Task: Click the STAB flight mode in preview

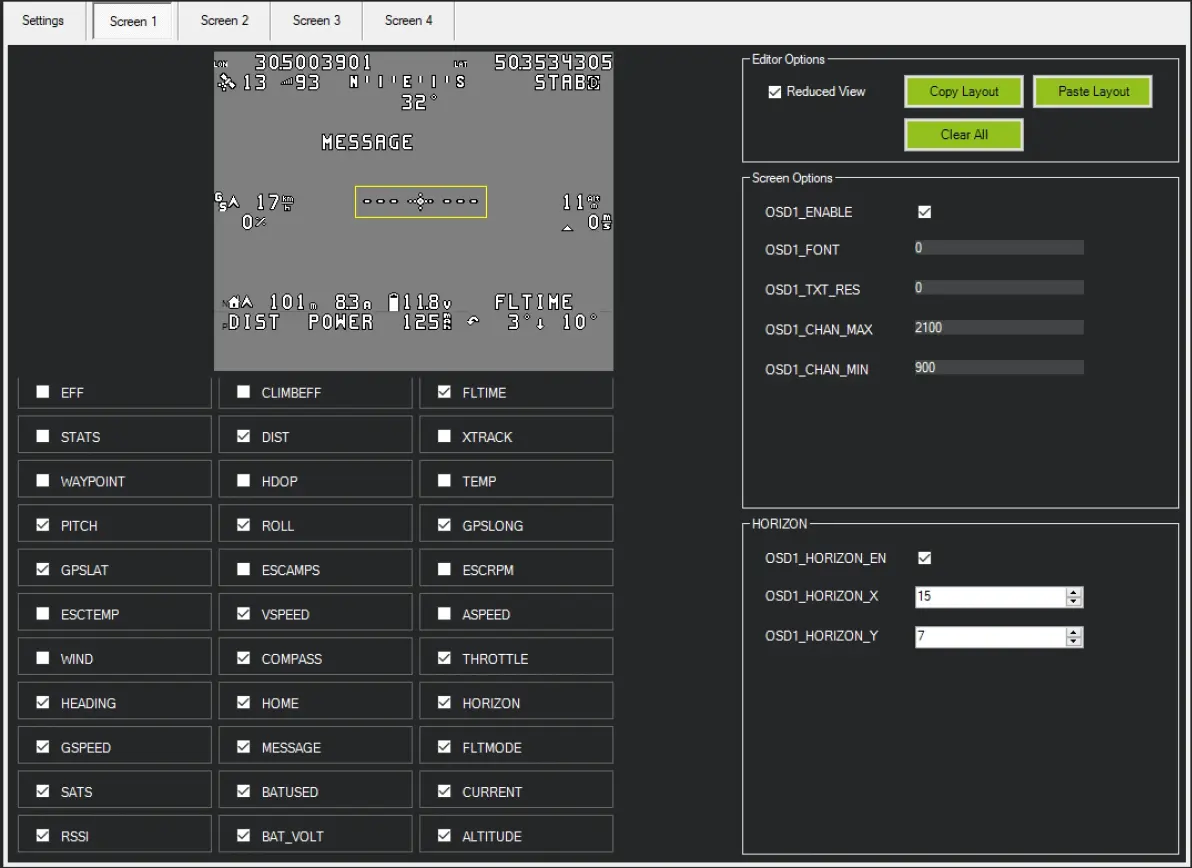Action: 567,82
